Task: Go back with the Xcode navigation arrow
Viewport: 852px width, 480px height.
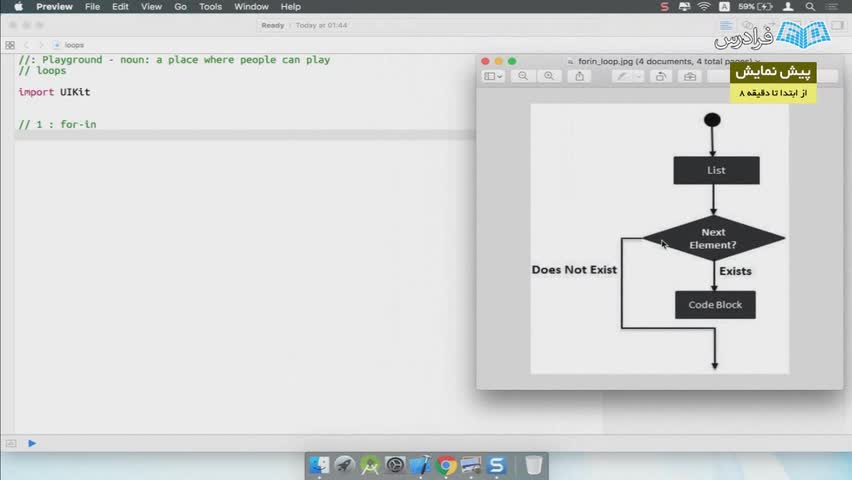Action: [26, 45]
